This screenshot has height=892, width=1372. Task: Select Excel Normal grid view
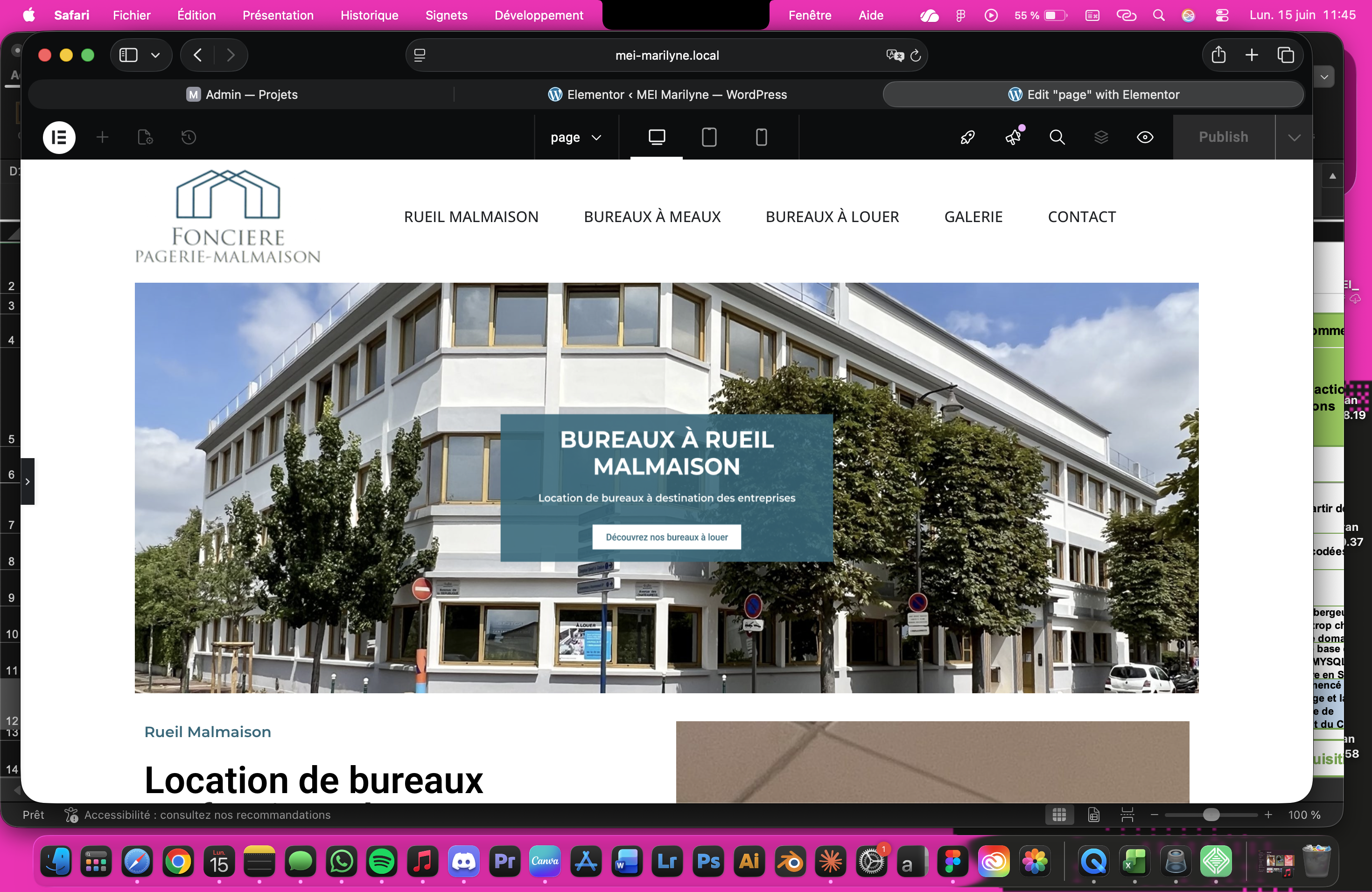point(1059,815)
